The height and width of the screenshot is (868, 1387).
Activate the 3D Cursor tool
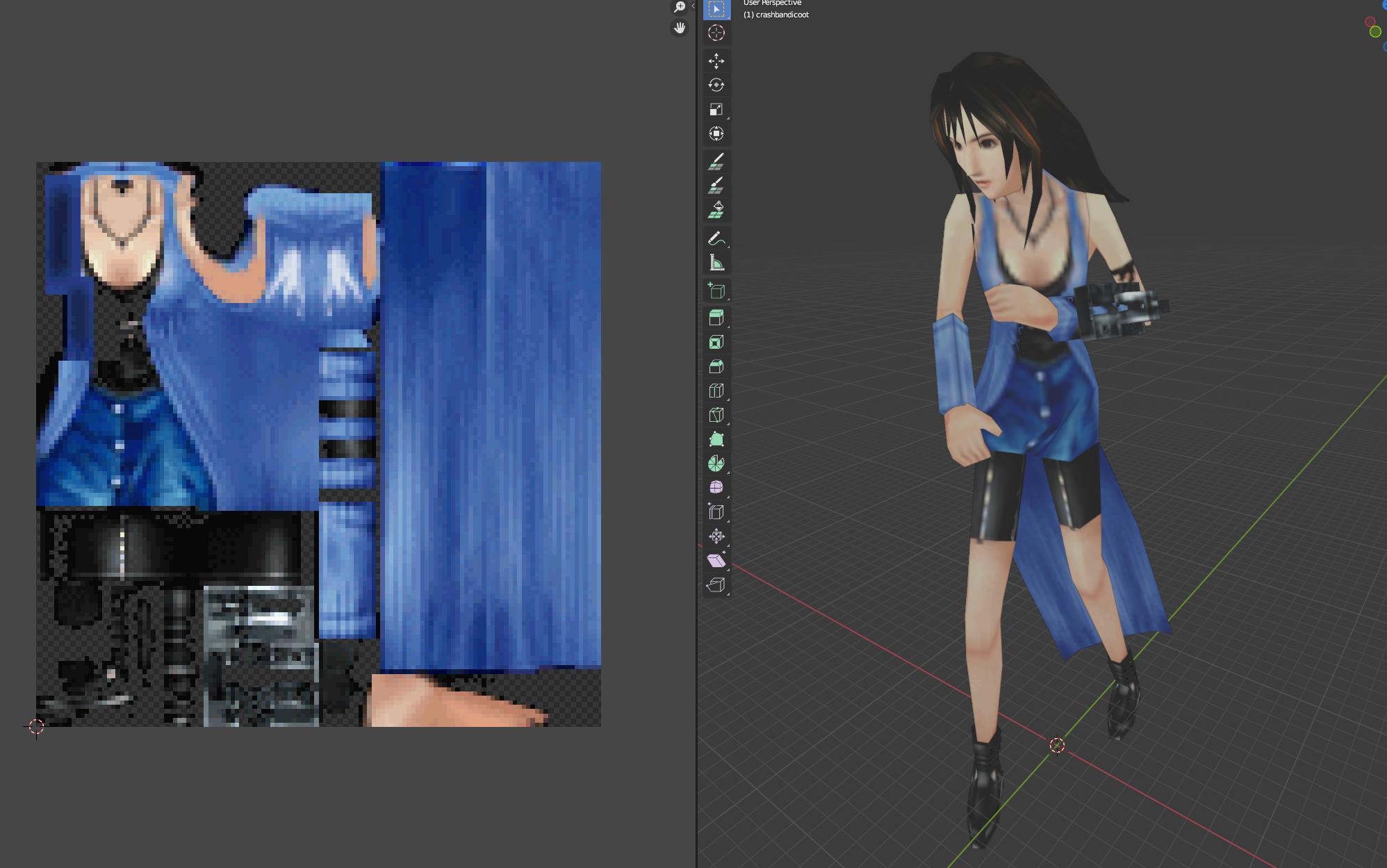716,33
